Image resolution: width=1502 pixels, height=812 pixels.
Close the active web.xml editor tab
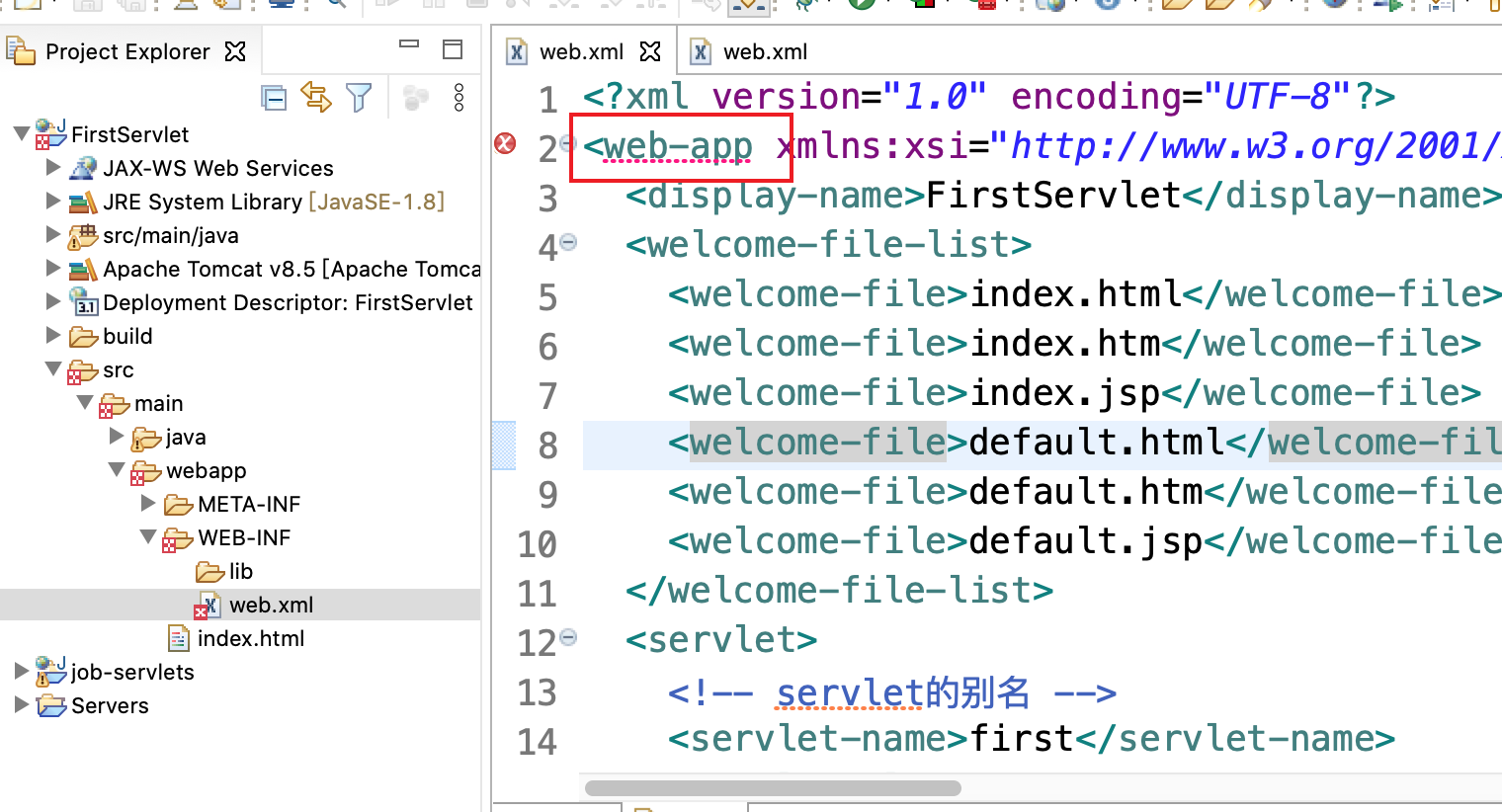click(x=650, y=51)
